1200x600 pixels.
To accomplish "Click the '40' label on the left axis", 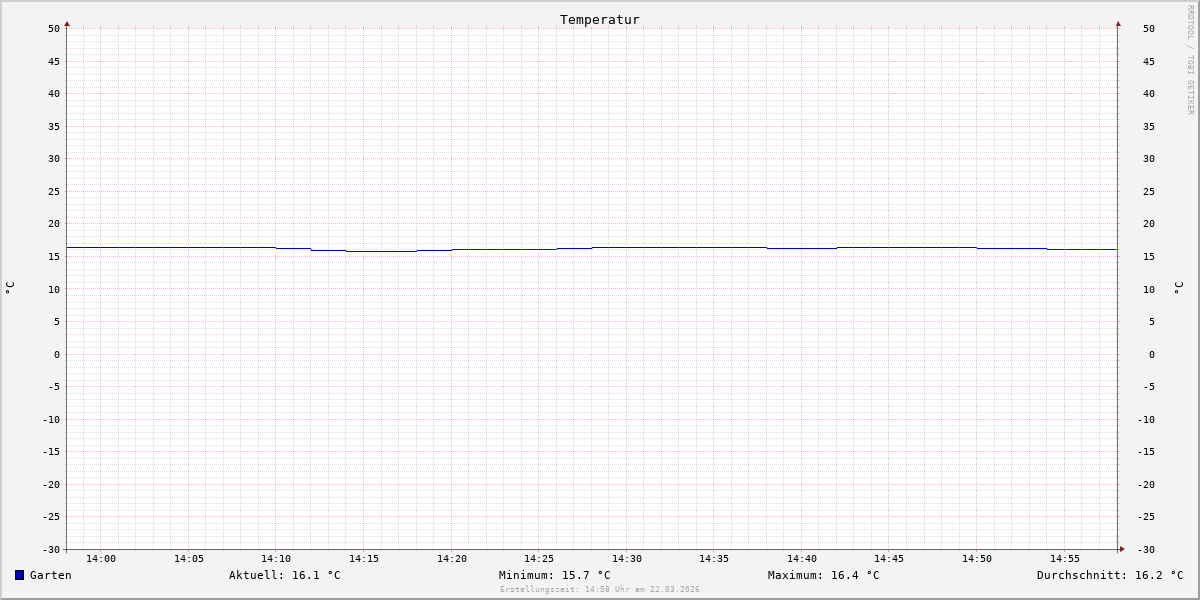I will pyautogui.click(x=54, y=94).
